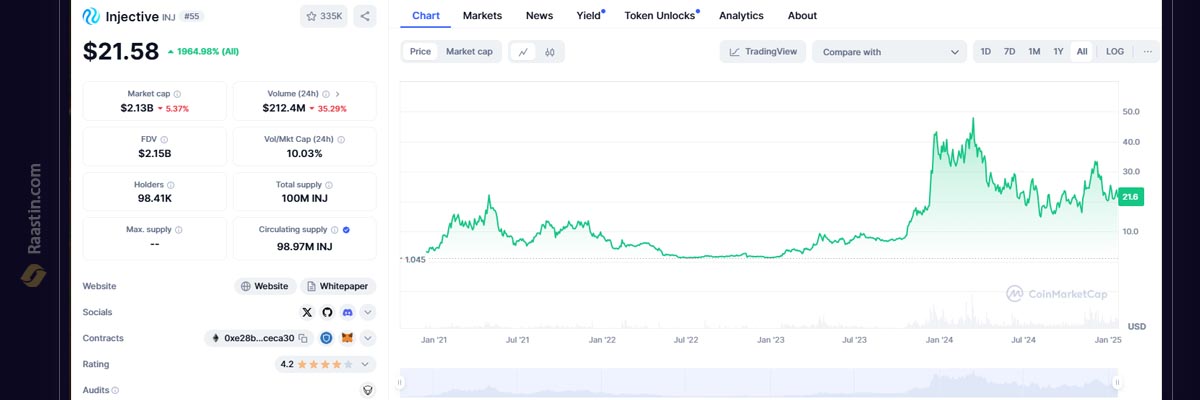Click the blue shield wallet icon
Screen dimensions: 1200x400
tap(326, 339)
